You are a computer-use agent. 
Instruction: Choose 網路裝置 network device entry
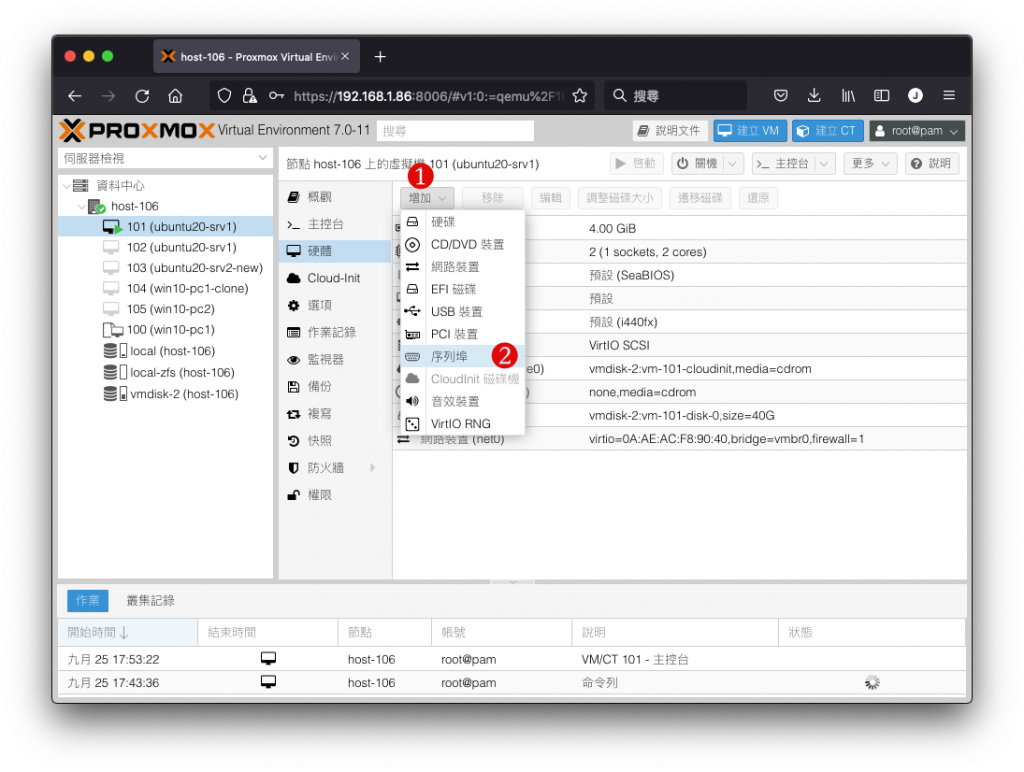point(462,266)
